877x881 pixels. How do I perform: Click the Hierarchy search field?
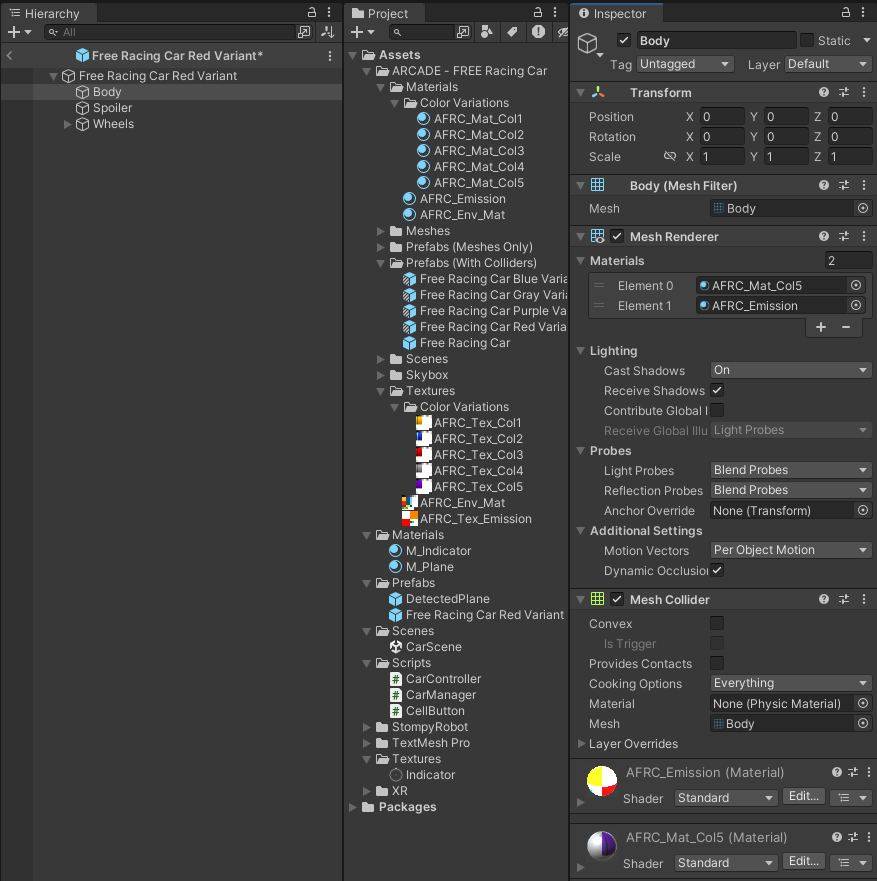[x=170, y=33]
